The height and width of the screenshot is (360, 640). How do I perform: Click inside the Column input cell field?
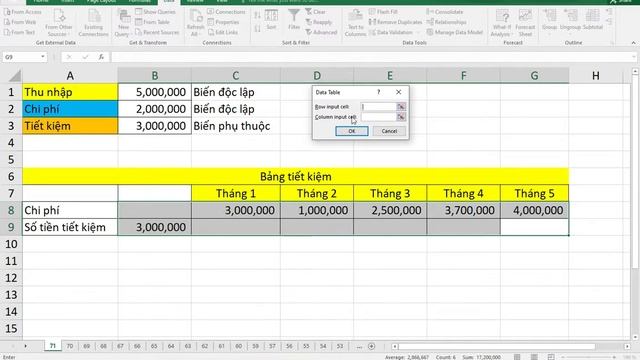coord(379,117)
